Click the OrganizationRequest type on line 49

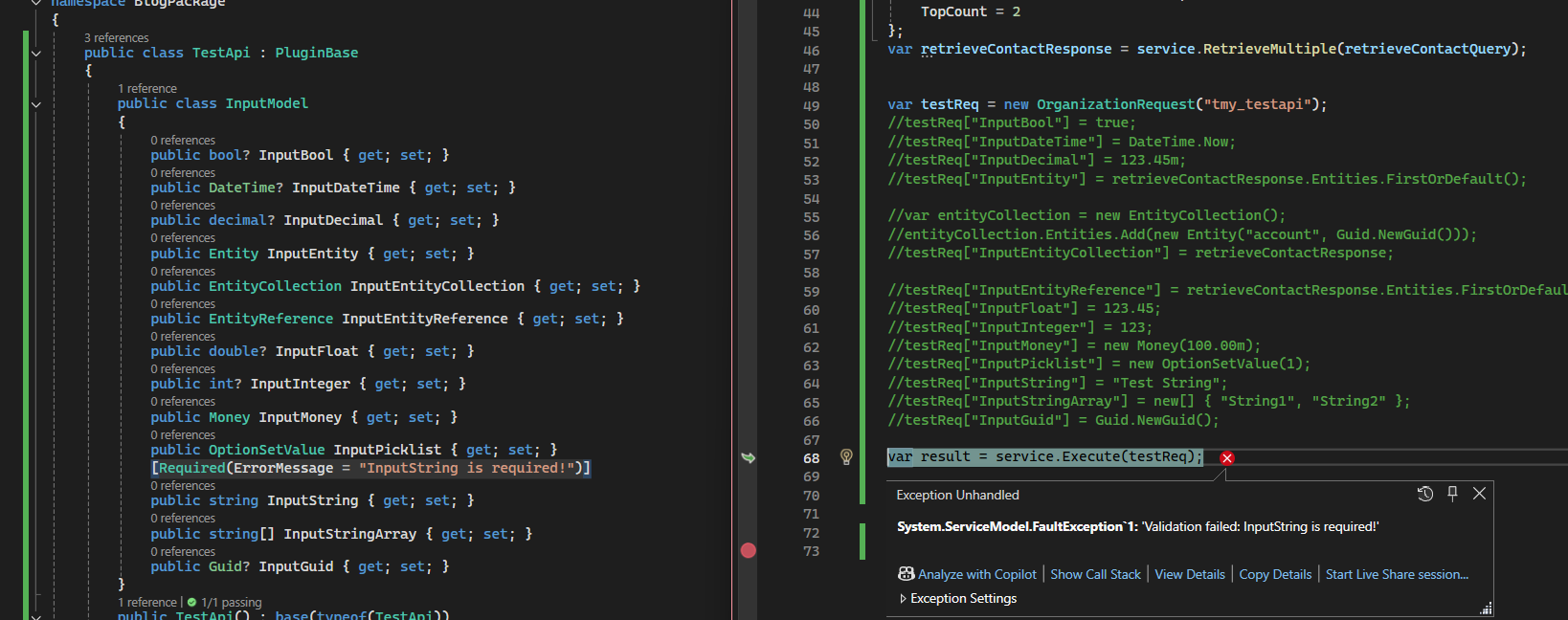coord(1116,104)
